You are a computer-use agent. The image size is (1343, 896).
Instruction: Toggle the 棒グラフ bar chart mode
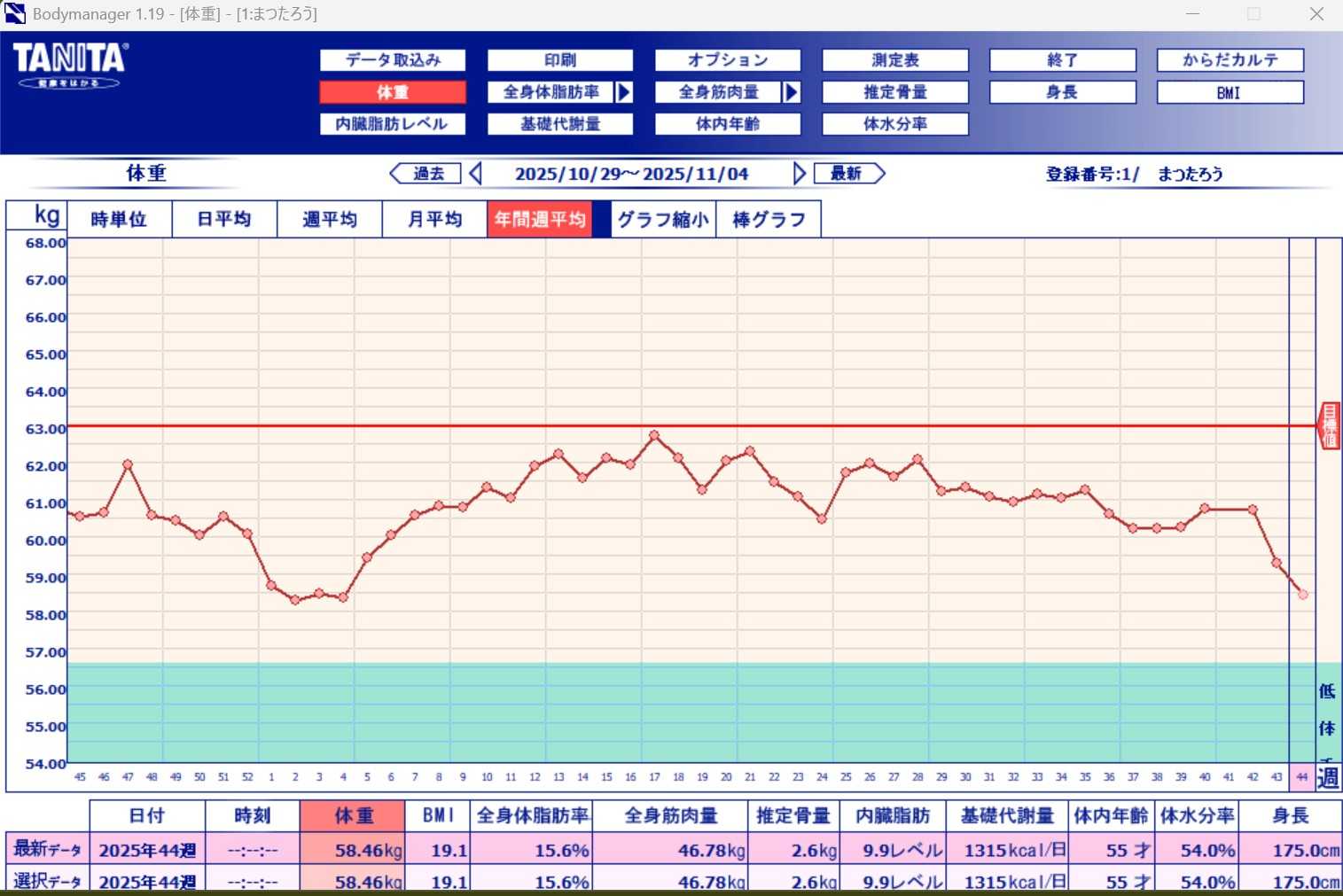point(769,219)
